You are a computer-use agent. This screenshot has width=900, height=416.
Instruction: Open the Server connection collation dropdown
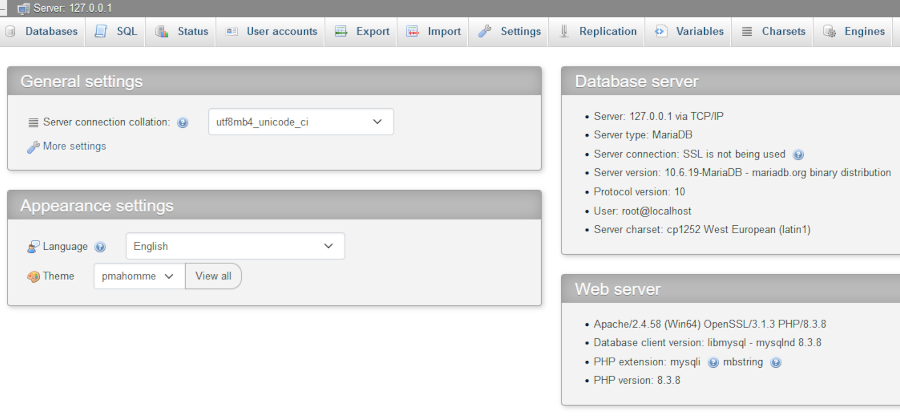[301, 122]
